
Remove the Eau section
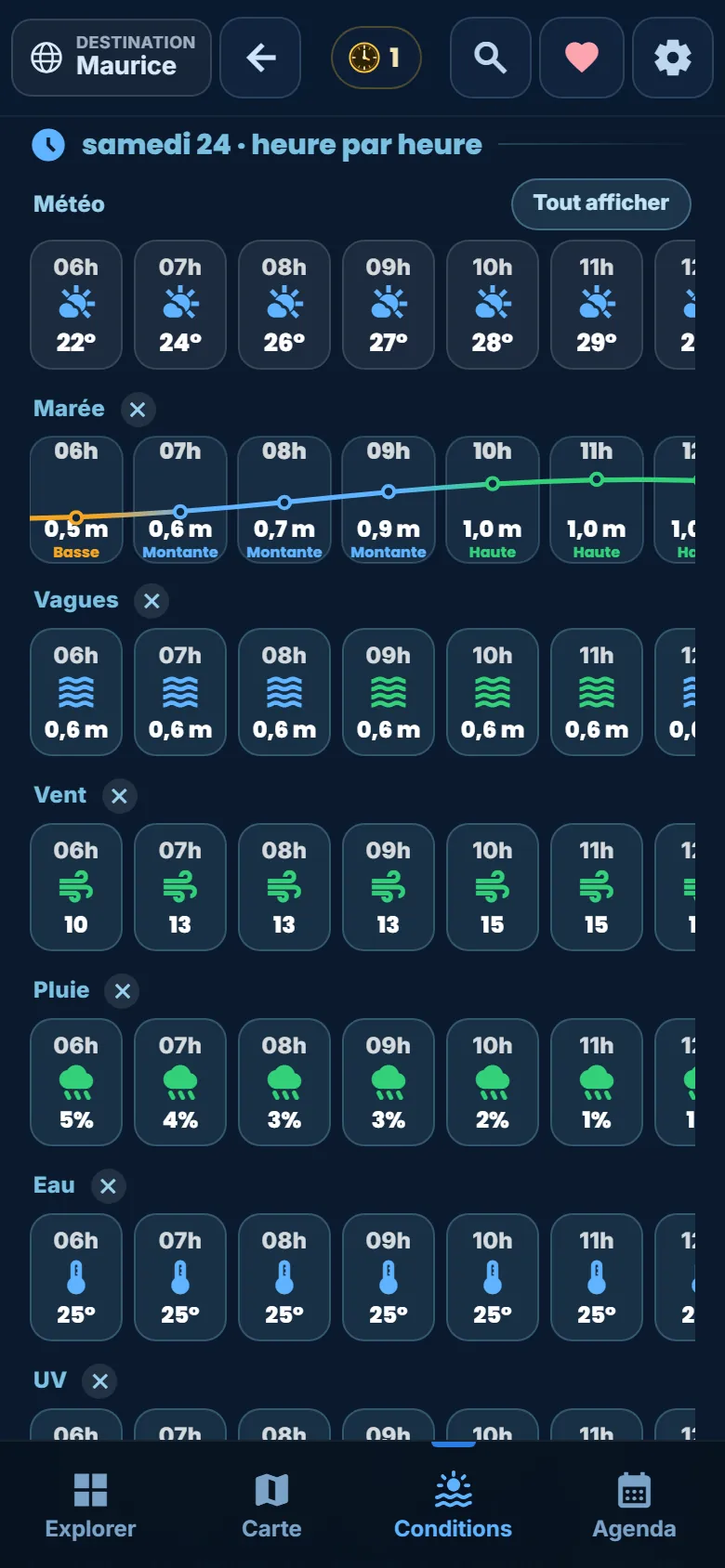coord(108,1186)
